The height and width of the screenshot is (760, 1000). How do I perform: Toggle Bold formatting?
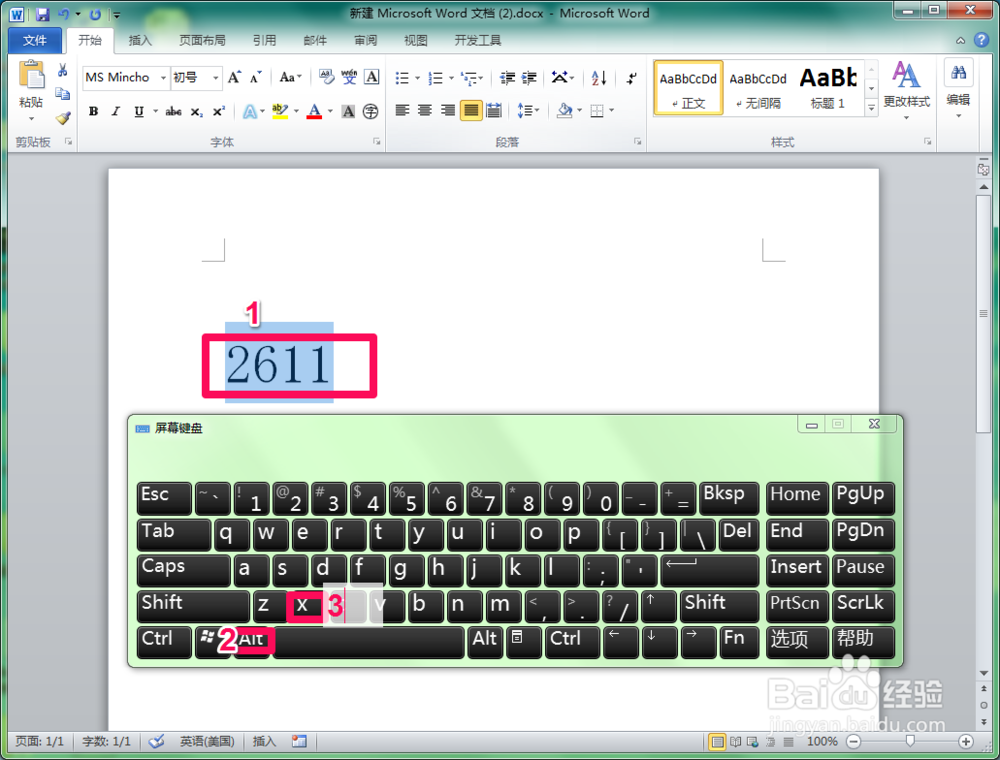coord(94,112)
